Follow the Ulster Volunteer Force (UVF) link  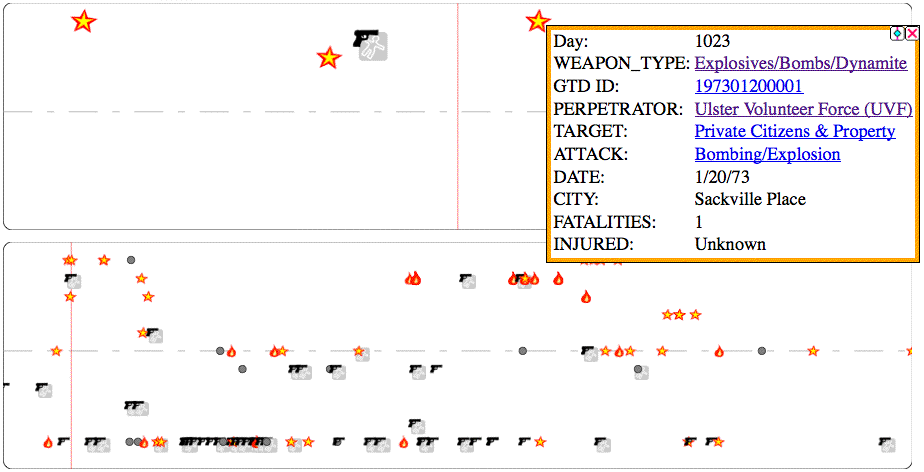[803, 108]
